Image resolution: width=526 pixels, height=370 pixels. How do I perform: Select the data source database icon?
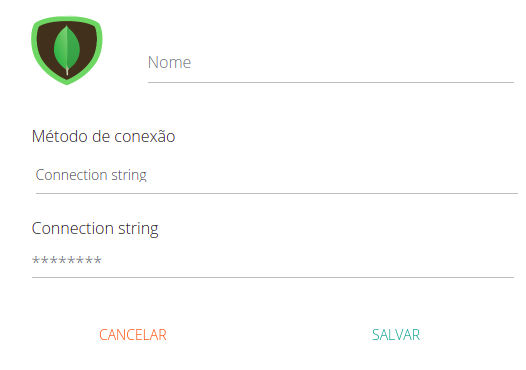click(67, 50)
